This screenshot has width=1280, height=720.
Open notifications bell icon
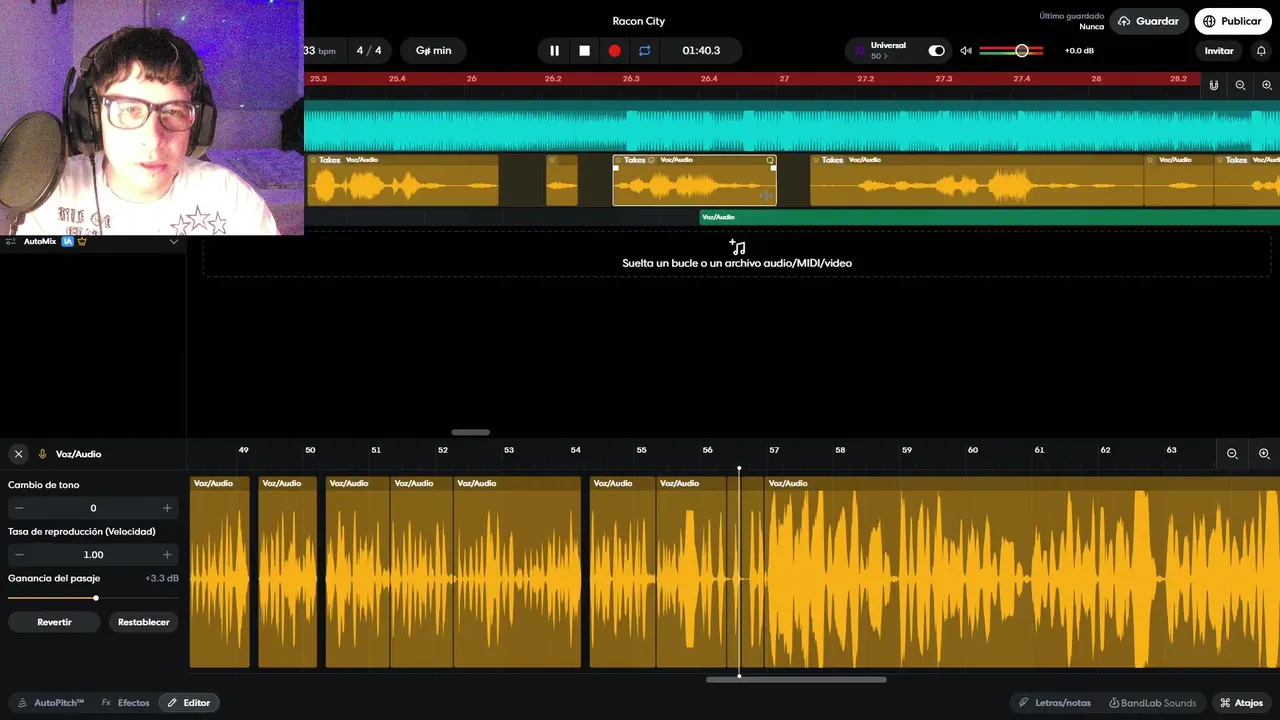tap(1261, 51)
